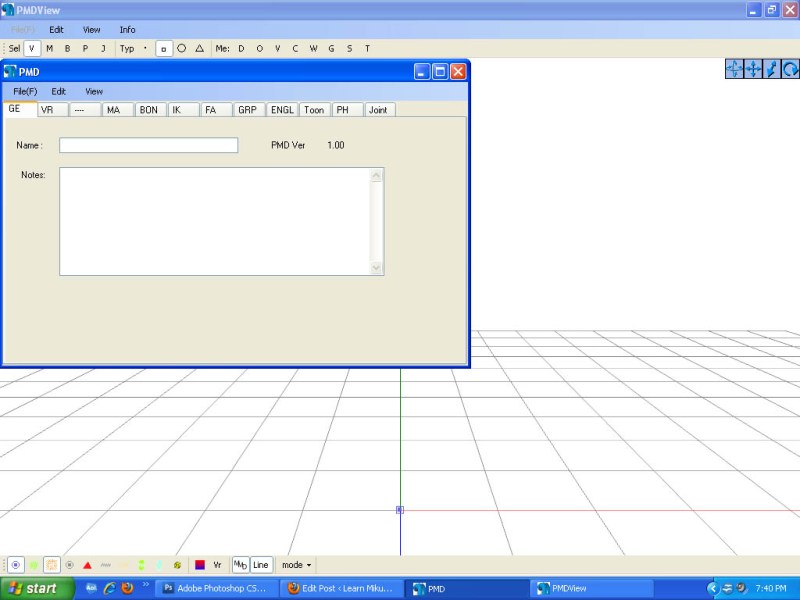This screenshot has width=800, height=600.
Task: Toggle the Line display button
Action: coord(260,565)
